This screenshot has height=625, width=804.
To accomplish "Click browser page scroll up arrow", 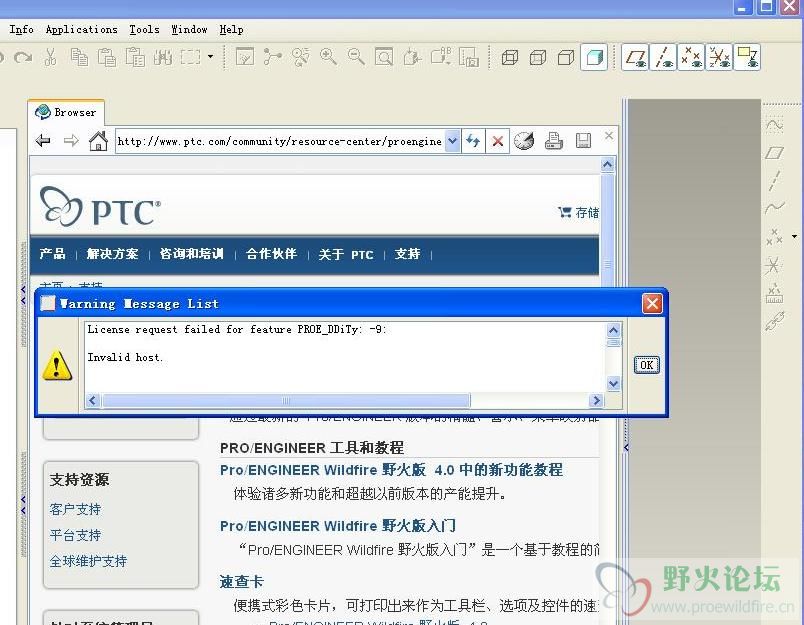I will pyautogui.click(x=608, y=165).
